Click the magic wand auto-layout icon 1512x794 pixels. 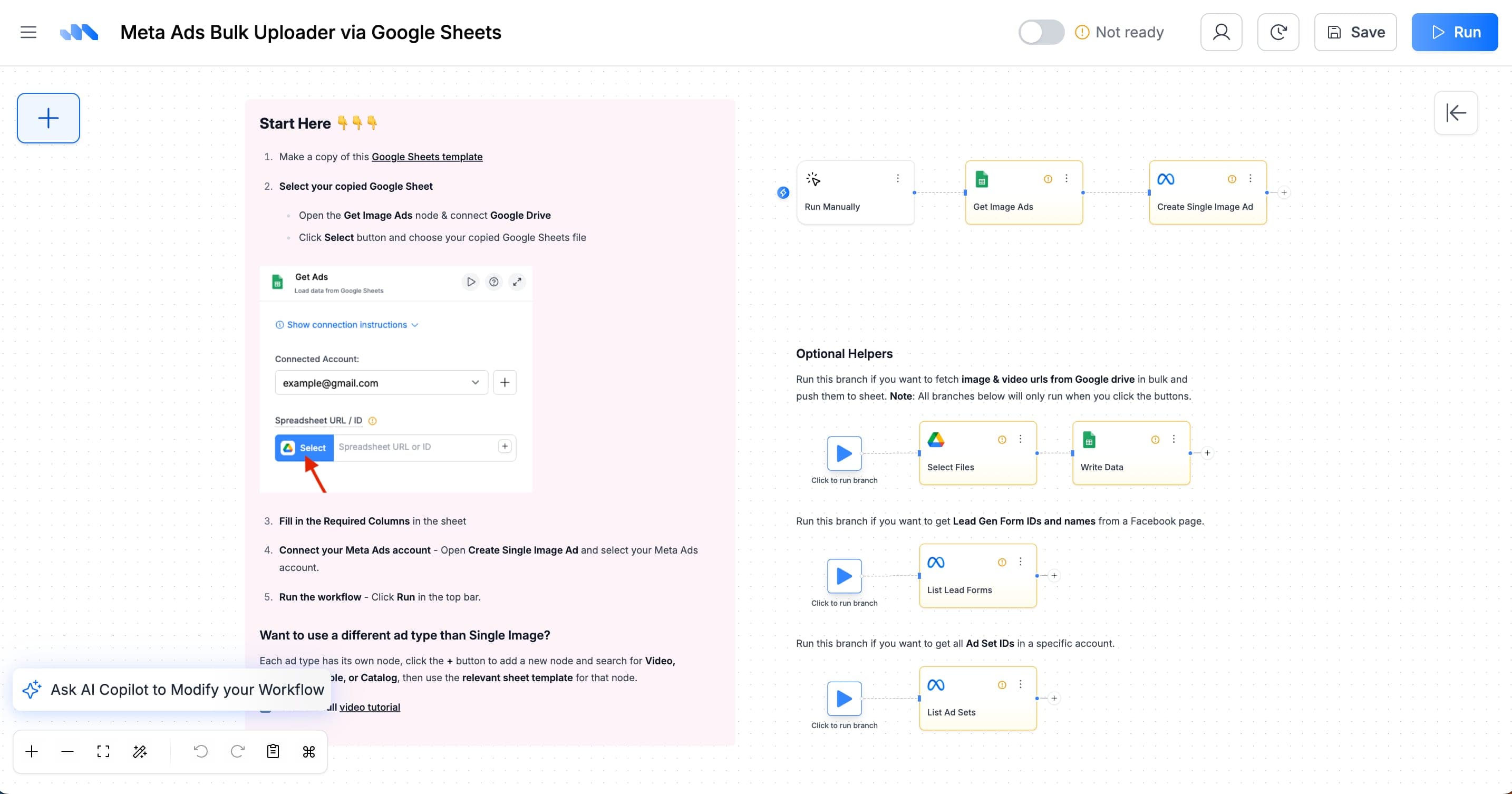coord(140,751)
